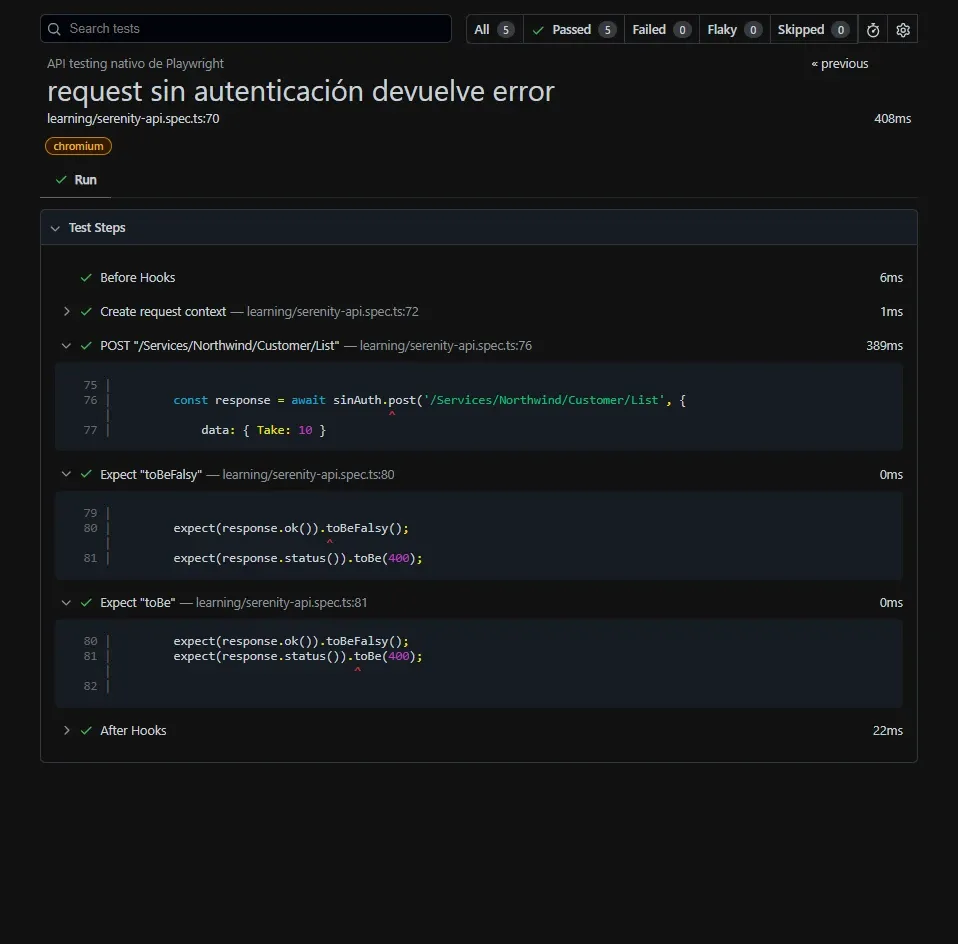This screenshot has width=958, height=944.
Task: Click green checkmark beside POST step
Action: click(x=86, y=346)
